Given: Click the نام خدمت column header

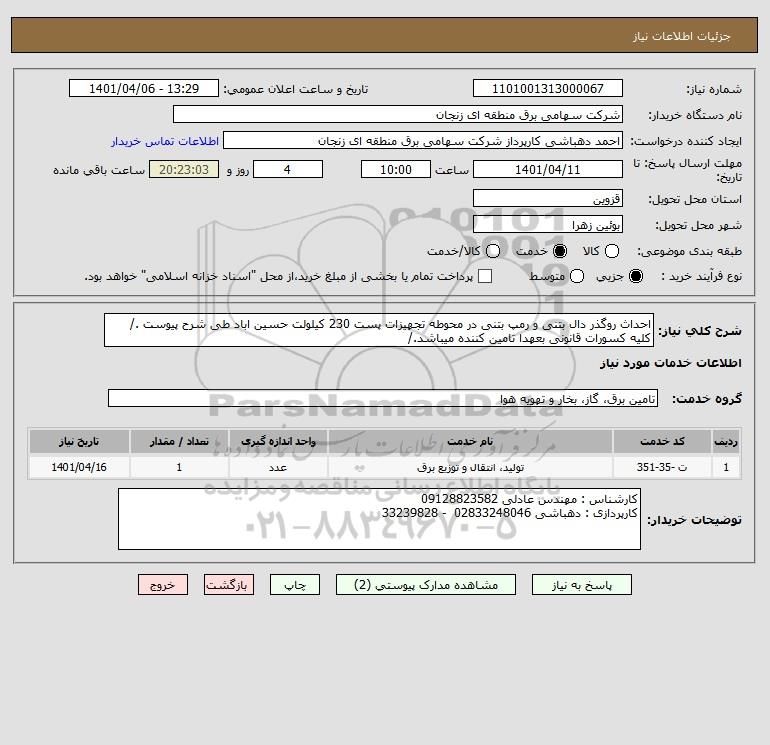Looking at the screenshot, I should 470,441.
